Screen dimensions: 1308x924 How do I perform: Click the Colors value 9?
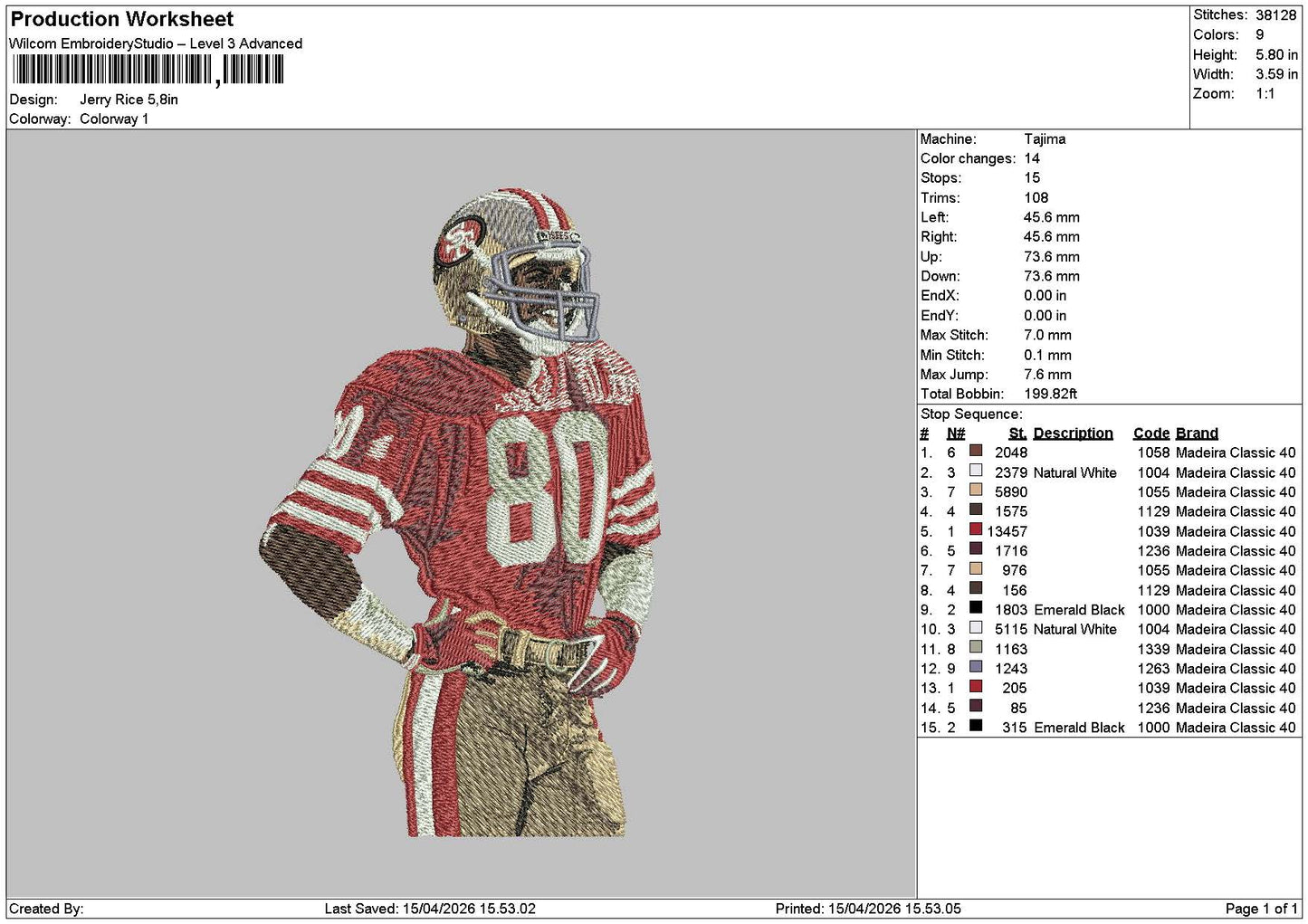(1259, 34)
